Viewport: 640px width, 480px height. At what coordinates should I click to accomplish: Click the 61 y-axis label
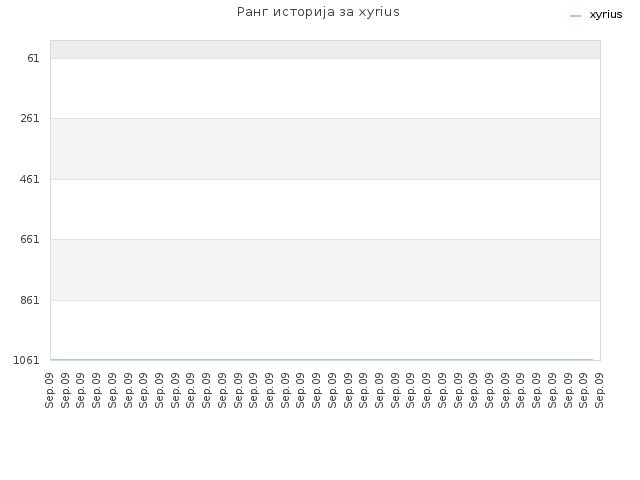(x=33, y=58)
